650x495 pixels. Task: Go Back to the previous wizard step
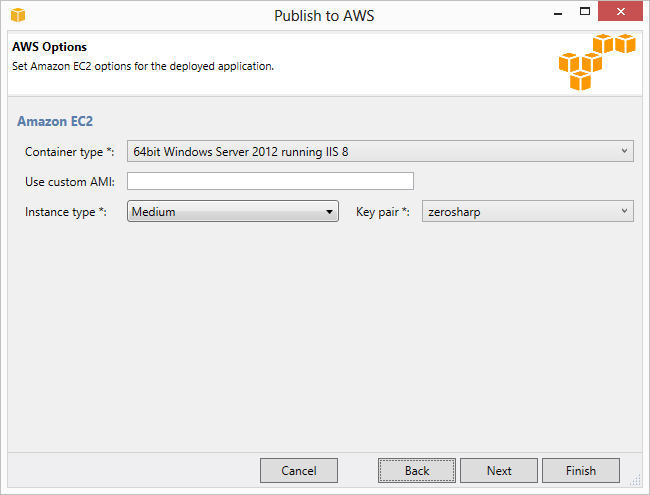(x=417, y=471)
